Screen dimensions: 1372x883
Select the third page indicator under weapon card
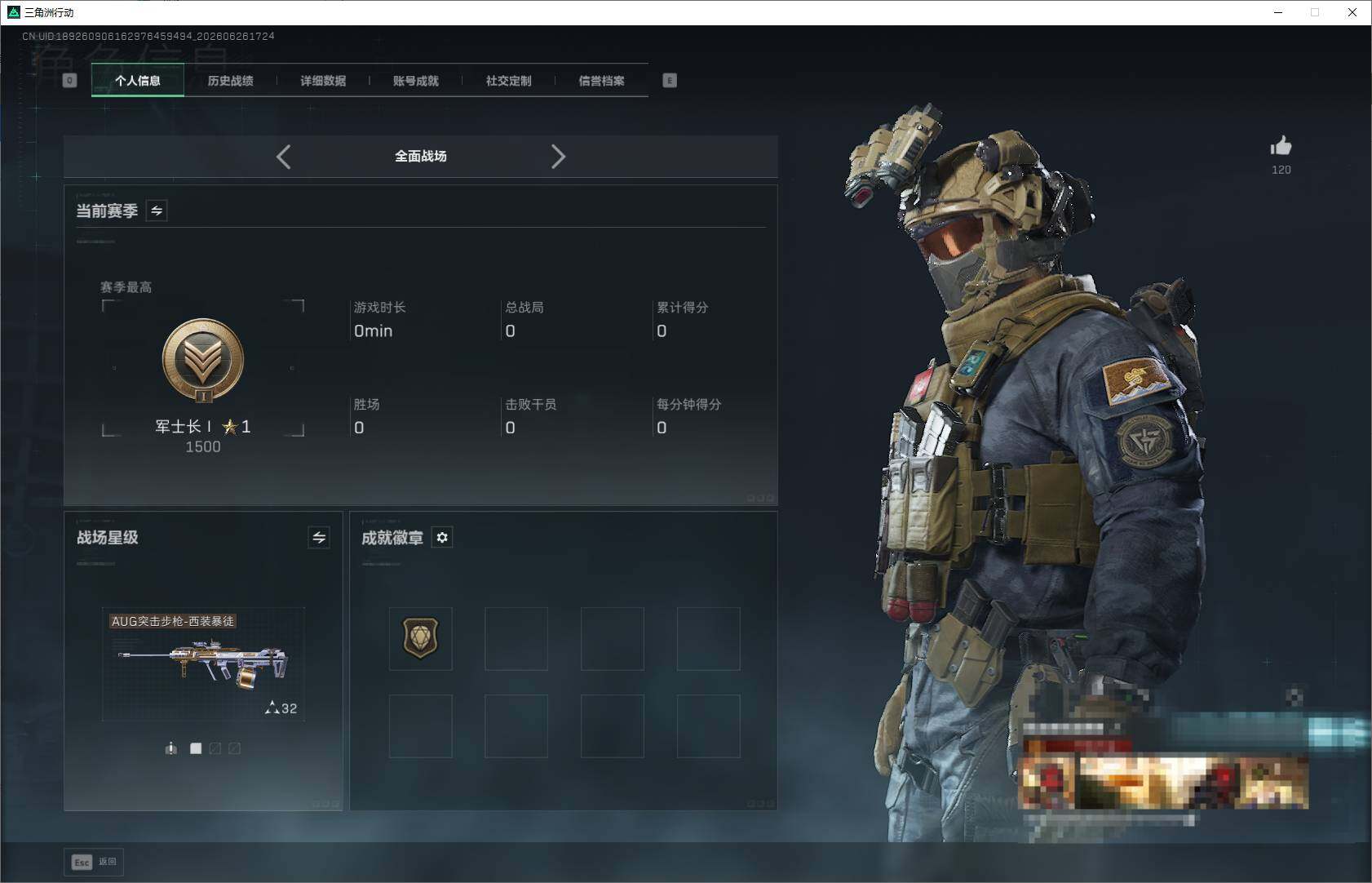click(x=215, y=748)
